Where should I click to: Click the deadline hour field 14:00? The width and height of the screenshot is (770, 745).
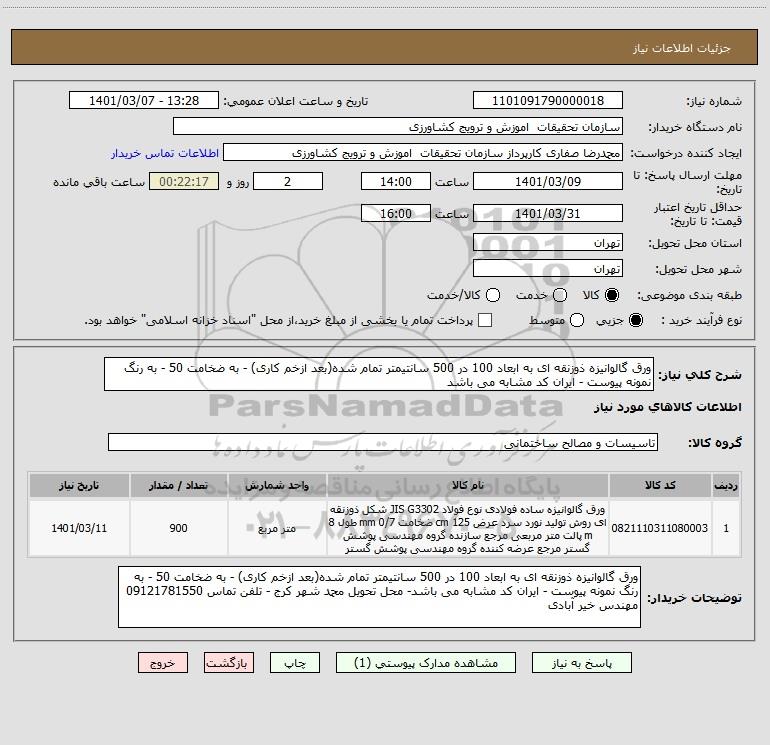pyautogui.click(x=396, y=181)
